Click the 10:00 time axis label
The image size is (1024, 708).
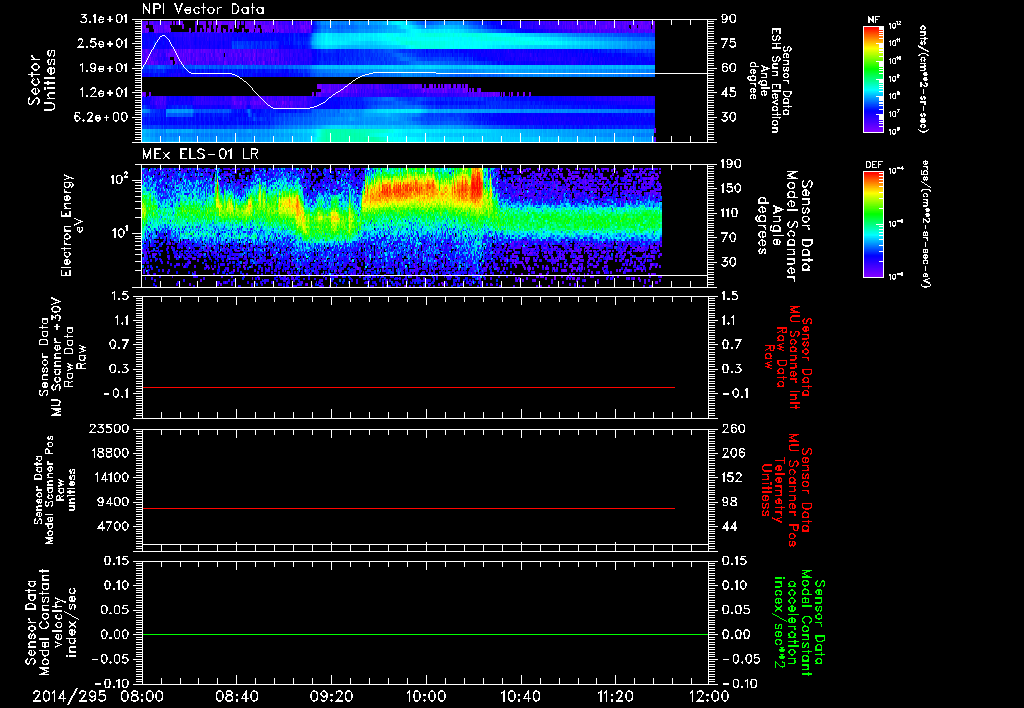click(x=426, y=697)
